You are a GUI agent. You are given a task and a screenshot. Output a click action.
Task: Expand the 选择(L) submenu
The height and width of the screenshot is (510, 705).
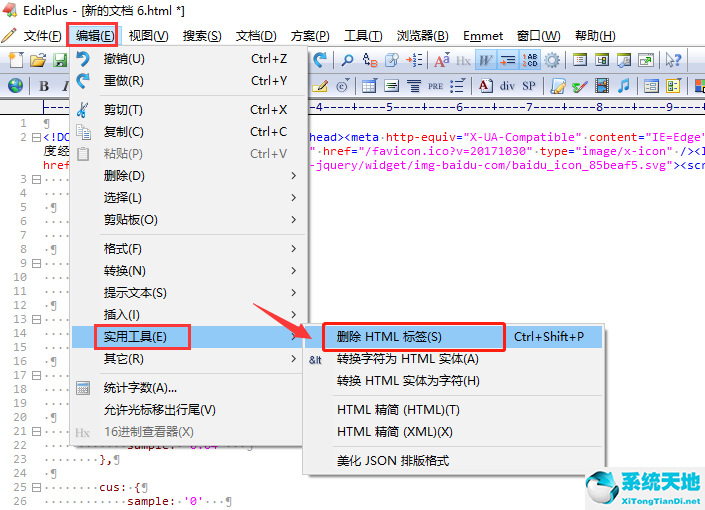(x=188, y=198)
